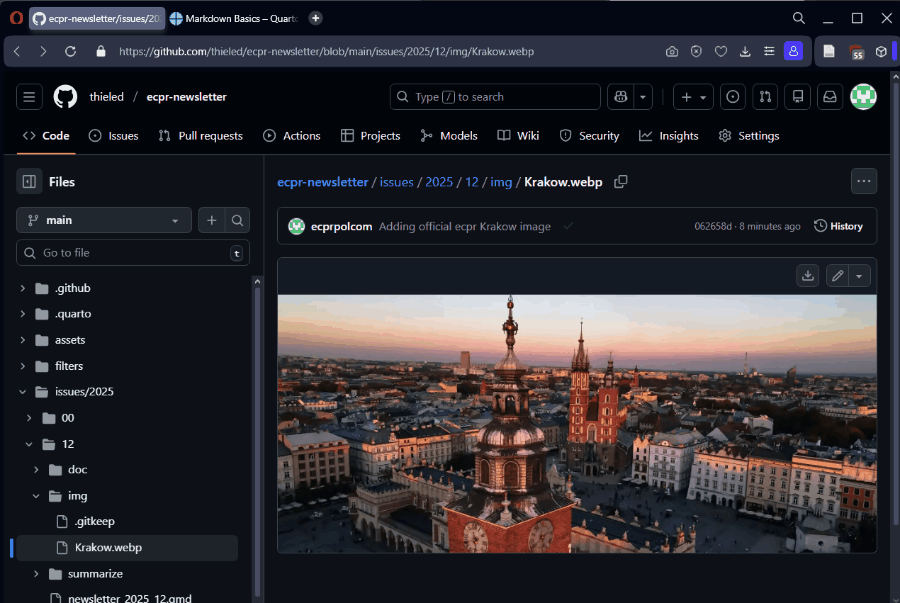Viewport: 900px width, 603px height.
Task: Open the edit file options dropdown arrow
Action: tap(860, 276)
